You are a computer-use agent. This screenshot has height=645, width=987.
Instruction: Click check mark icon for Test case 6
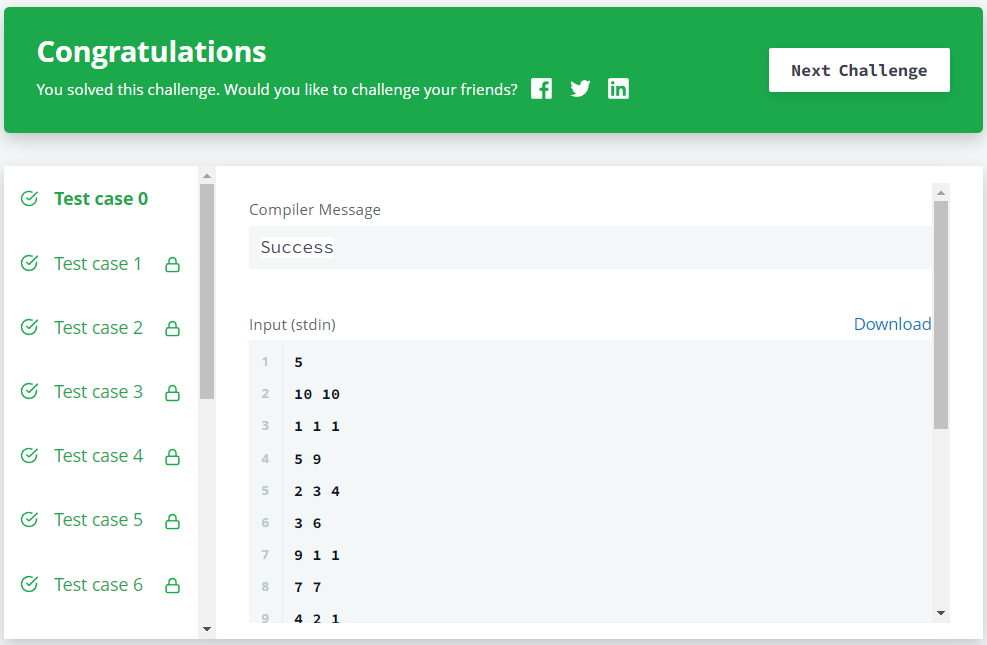(x=29, y=584)
